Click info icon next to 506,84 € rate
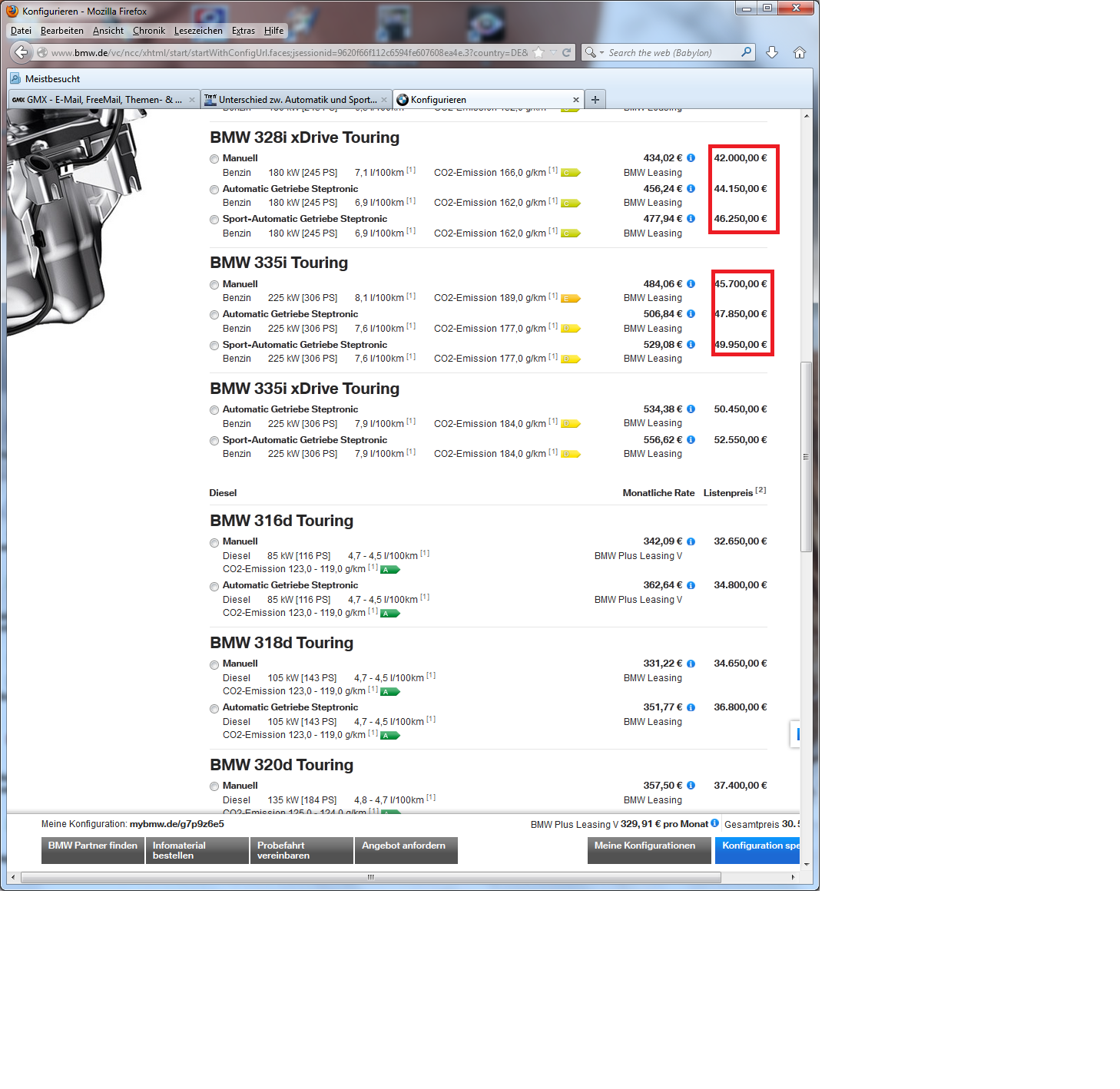Screen dimensions: 1120x1089 [691, 314]
